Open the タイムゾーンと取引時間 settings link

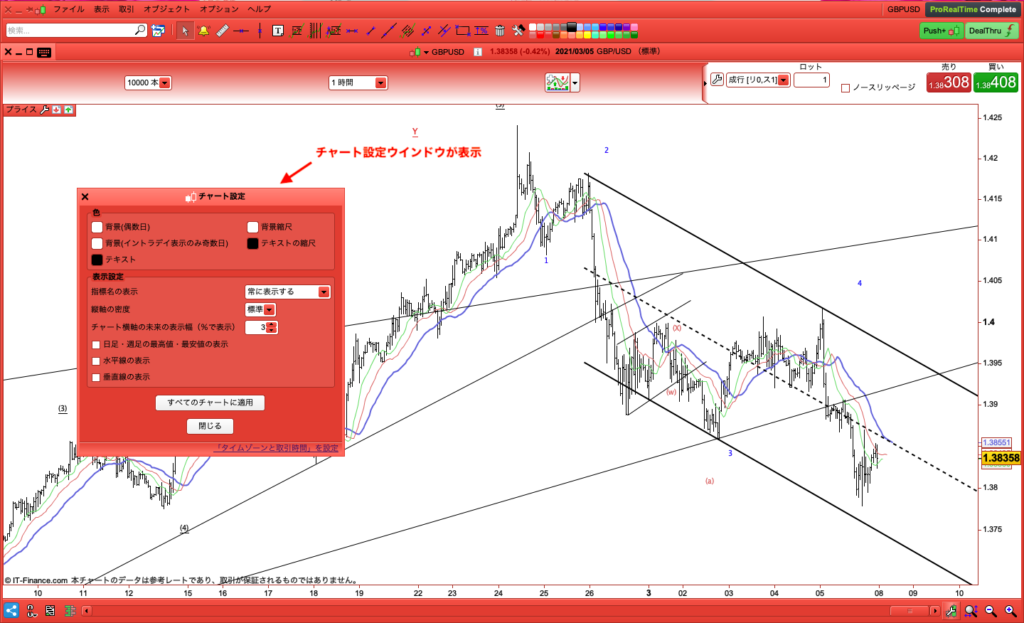point(277,448)
